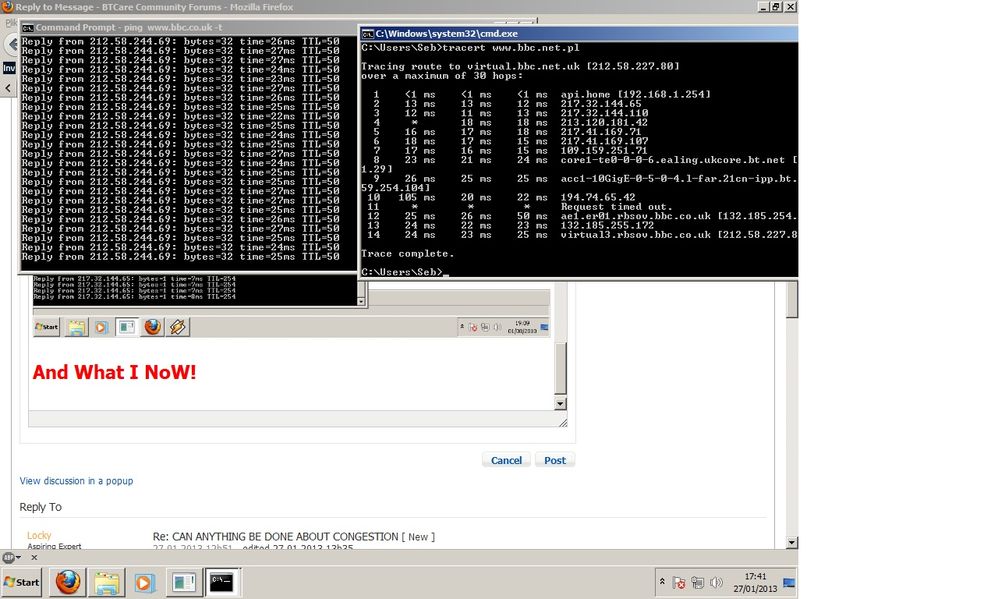Open the volume speaker tray icon
Screen dimensions: 998x599
click(715, 582)
